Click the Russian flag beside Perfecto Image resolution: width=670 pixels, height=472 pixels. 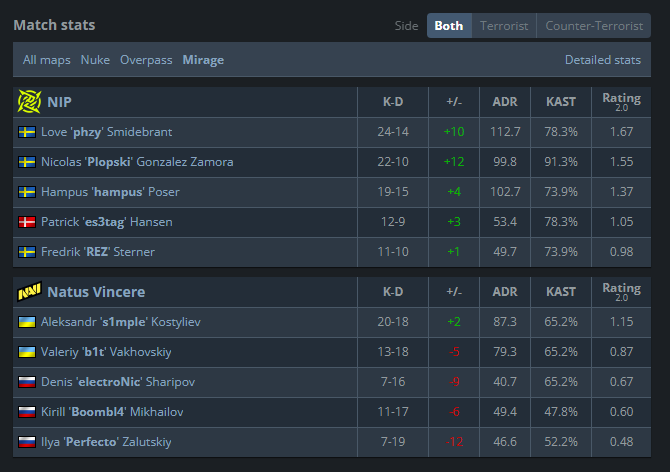coord(27,441)
